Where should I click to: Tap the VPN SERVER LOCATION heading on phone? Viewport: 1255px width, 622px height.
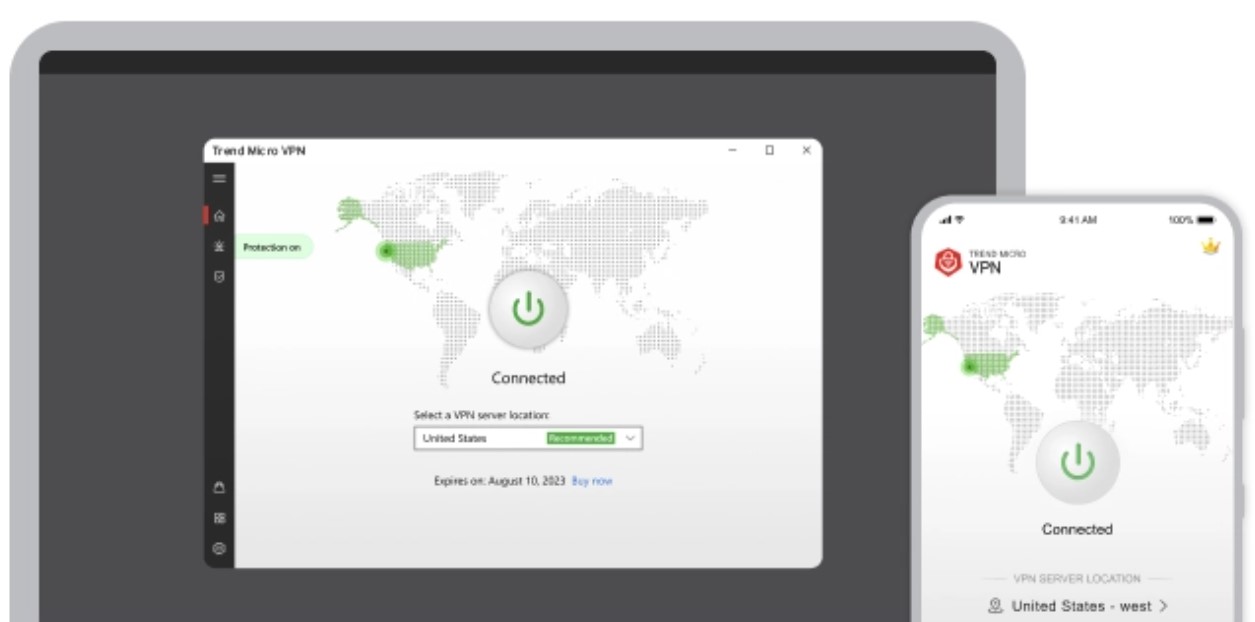1077,578
